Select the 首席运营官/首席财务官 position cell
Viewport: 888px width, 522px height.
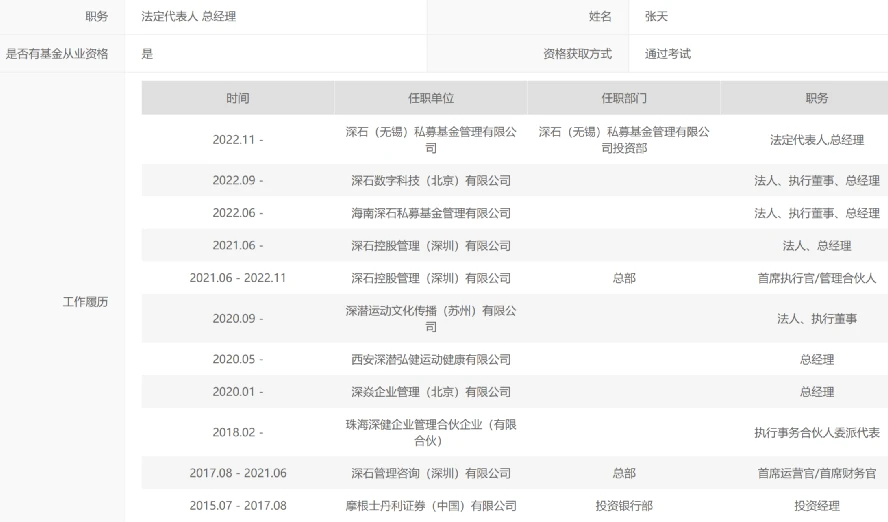coord(816,473)
